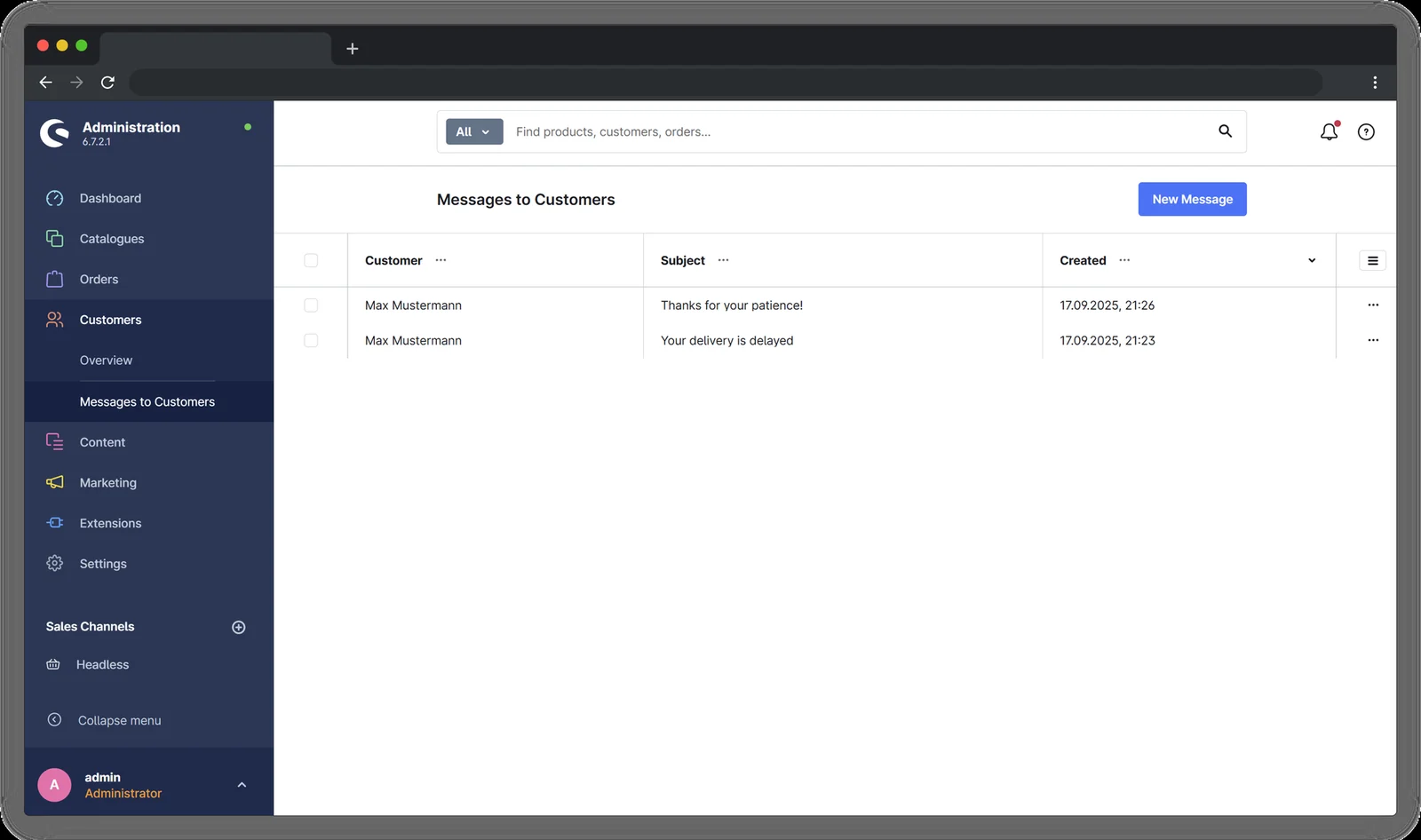Open the Dashboard gauge icon
Screen dimensions: 1421x840
[x=54, y=198]
